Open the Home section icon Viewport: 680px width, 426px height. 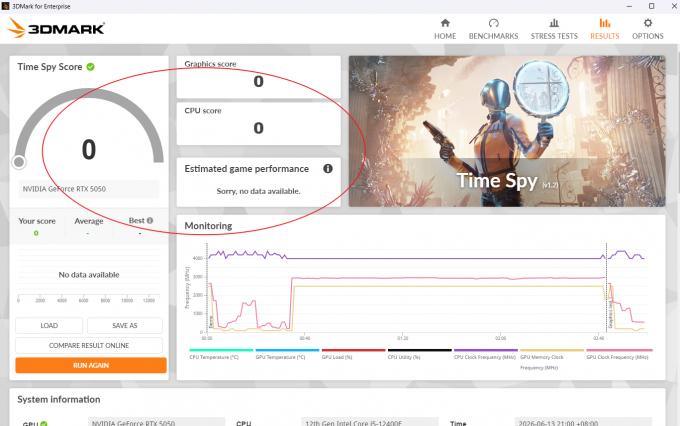(445, 23)
